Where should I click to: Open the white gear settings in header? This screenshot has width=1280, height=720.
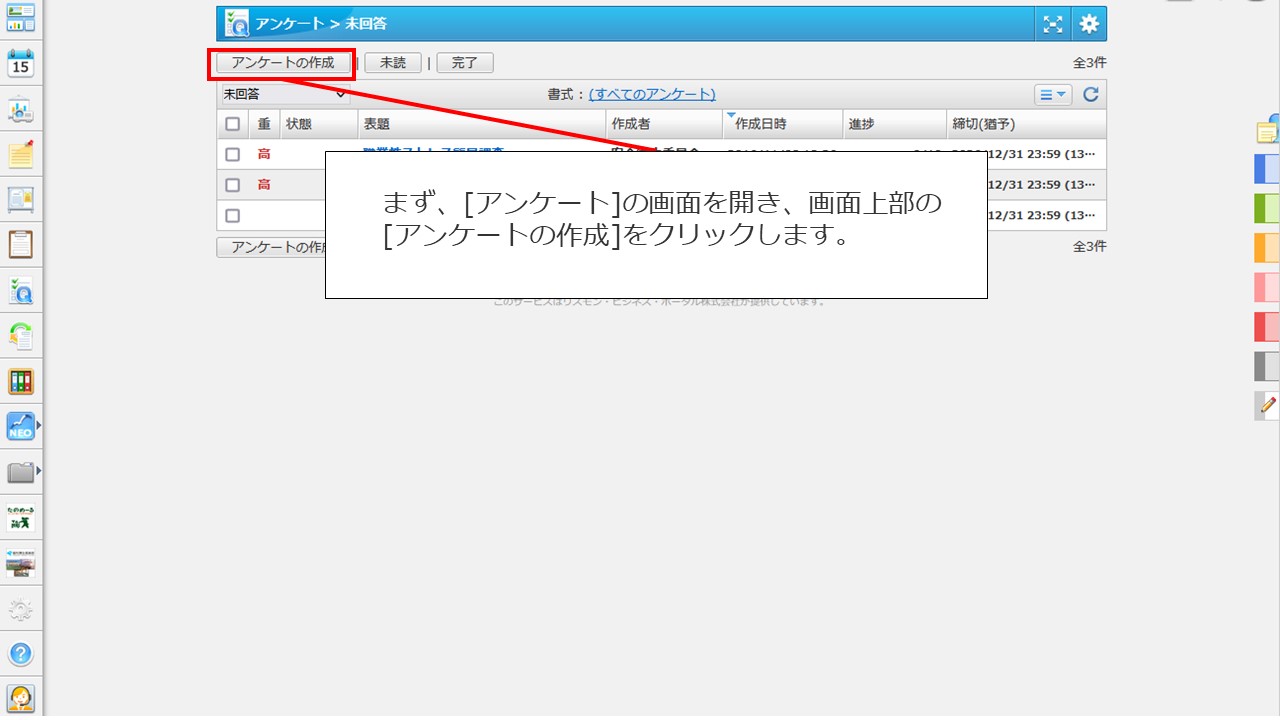click(1089, 24)
